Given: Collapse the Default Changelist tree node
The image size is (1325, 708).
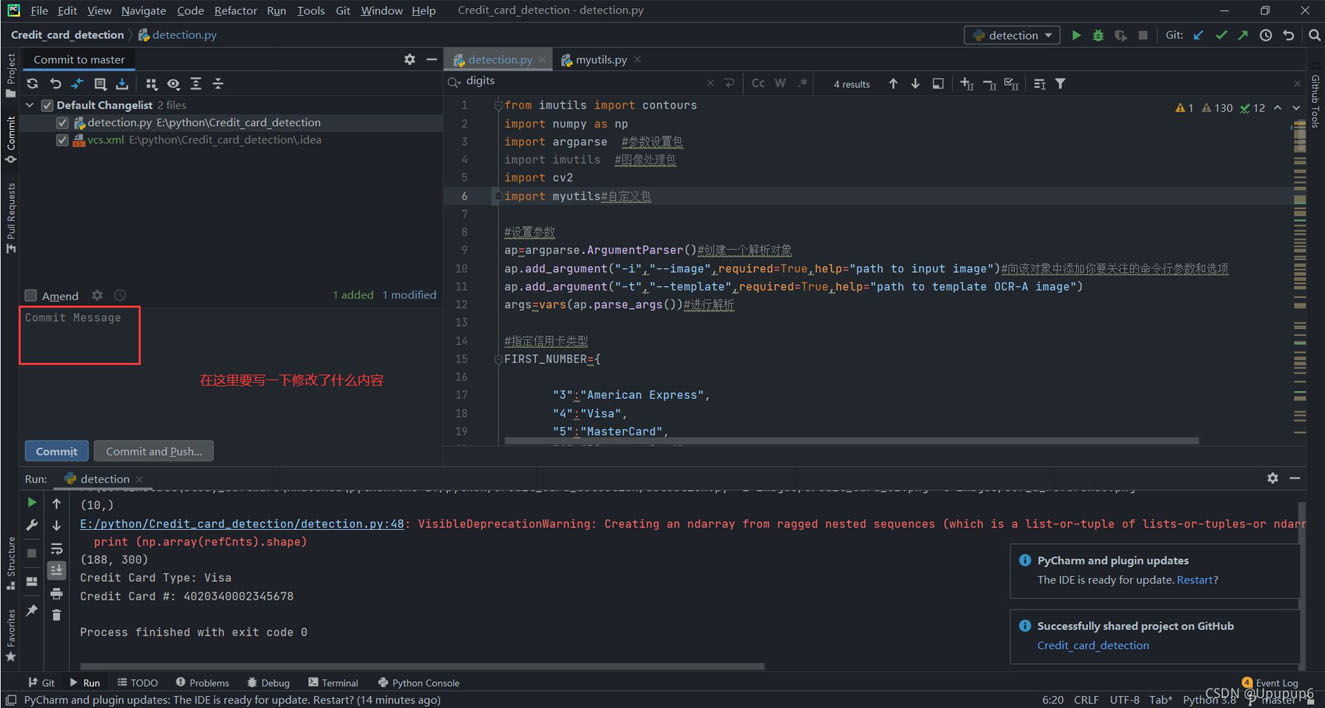Looking at the screenshot, I should tap(30, 105).
